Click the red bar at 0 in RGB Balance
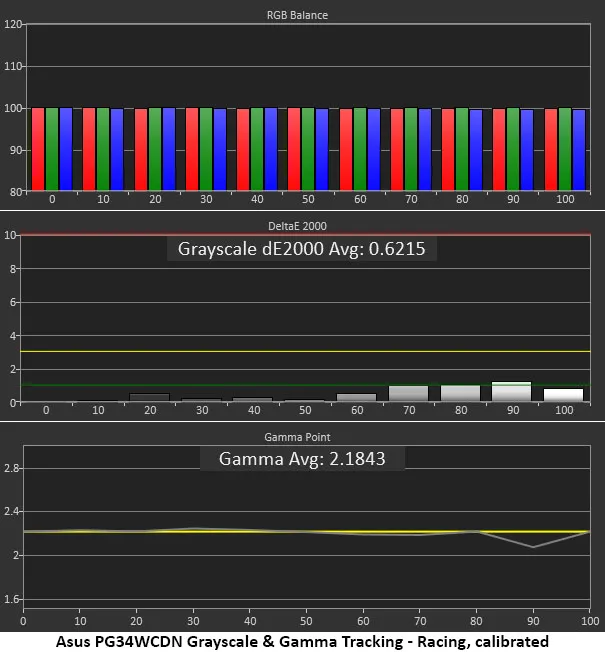 coord(38,148)
